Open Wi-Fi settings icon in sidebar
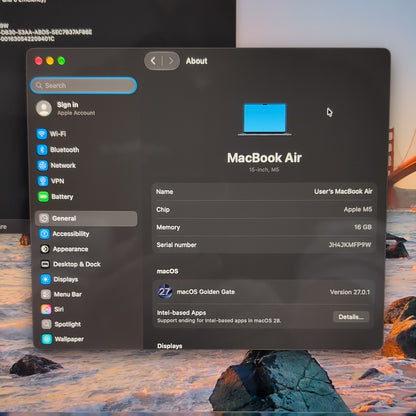 coord(42,134)
